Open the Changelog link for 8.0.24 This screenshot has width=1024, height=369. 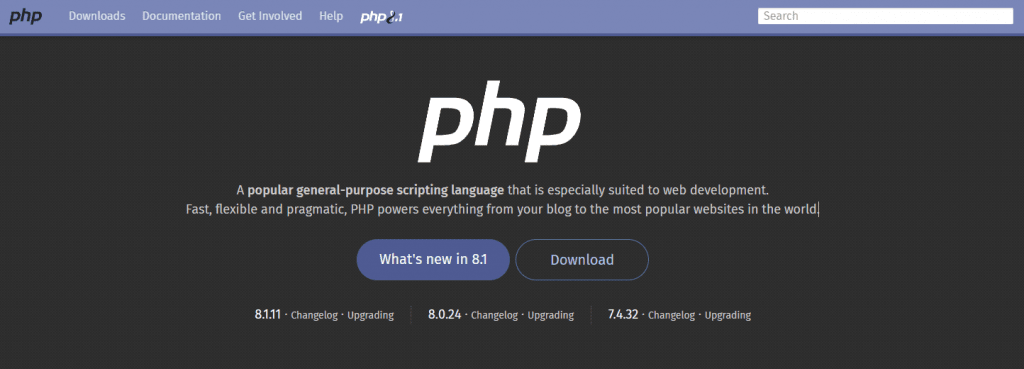coord(494,315)
